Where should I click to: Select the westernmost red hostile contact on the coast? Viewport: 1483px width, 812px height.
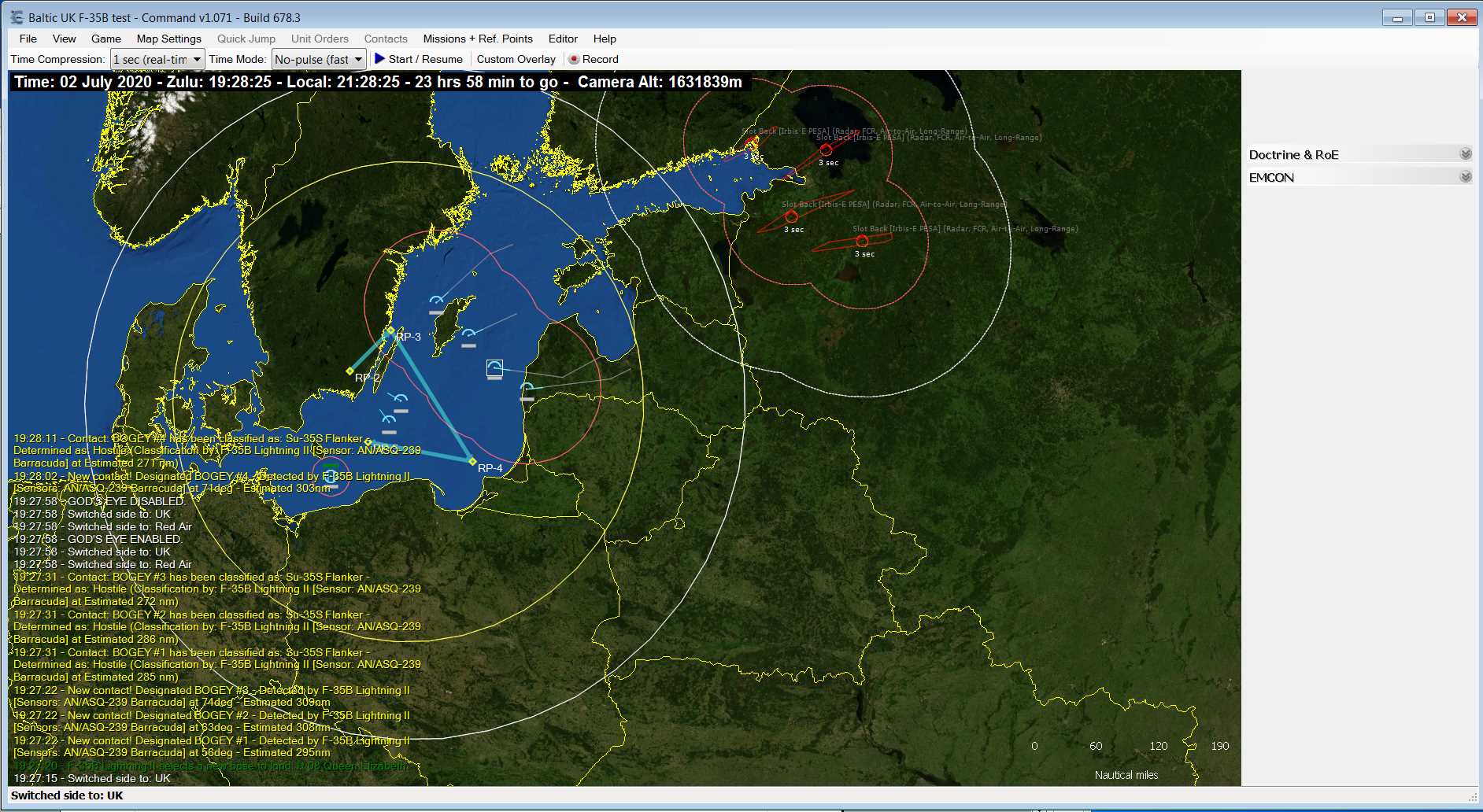tap(751, 142)
